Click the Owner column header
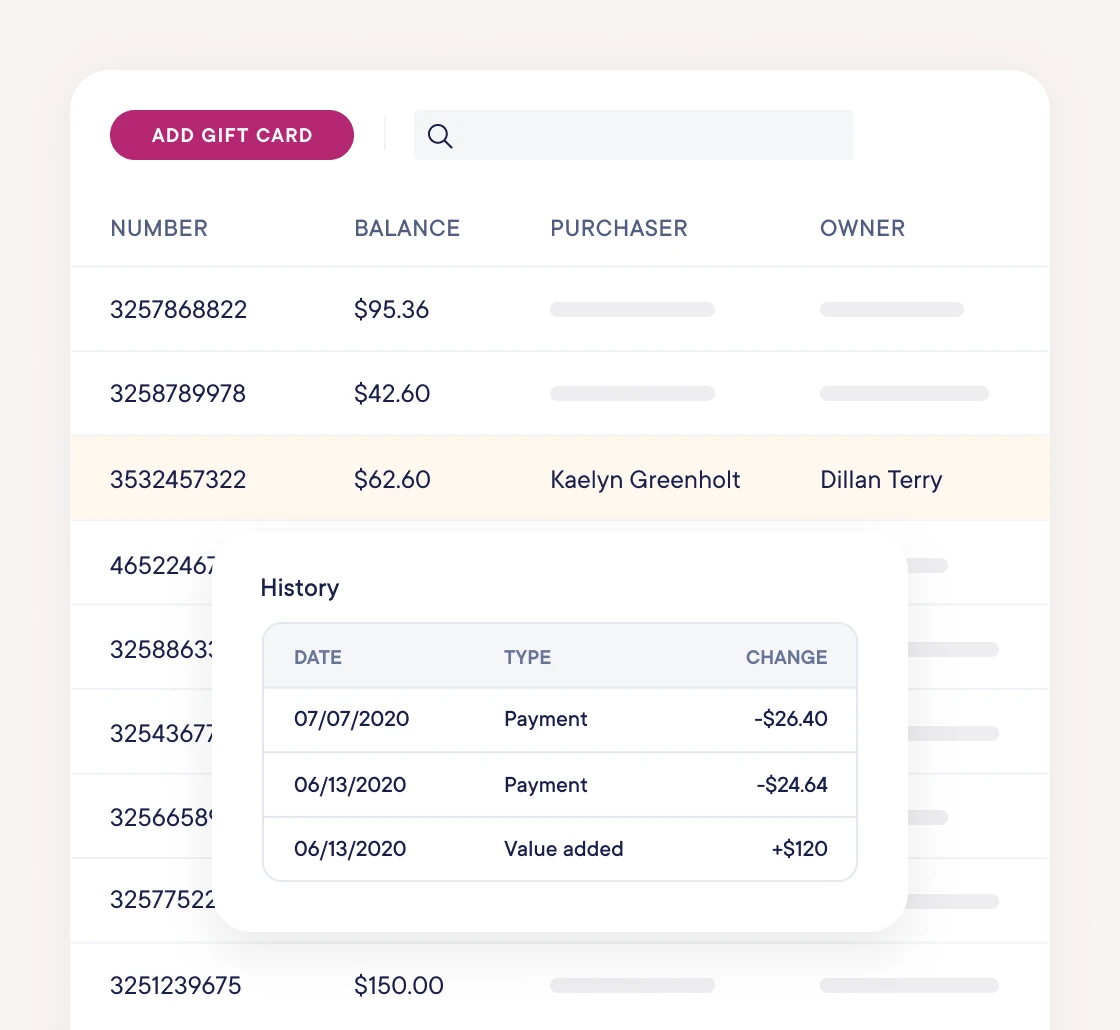The height and width of the screenshot is (1030, 1120). pos(862,228)
